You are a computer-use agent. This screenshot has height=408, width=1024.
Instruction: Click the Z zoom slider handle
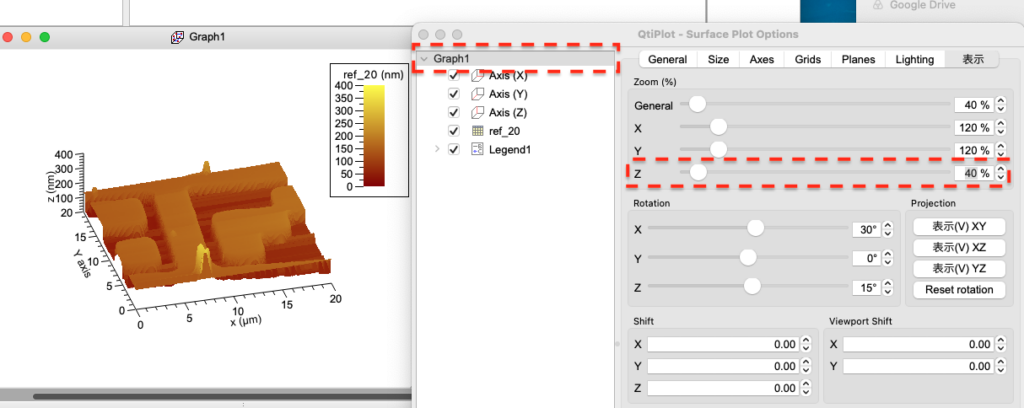click(x=697, y=172)
